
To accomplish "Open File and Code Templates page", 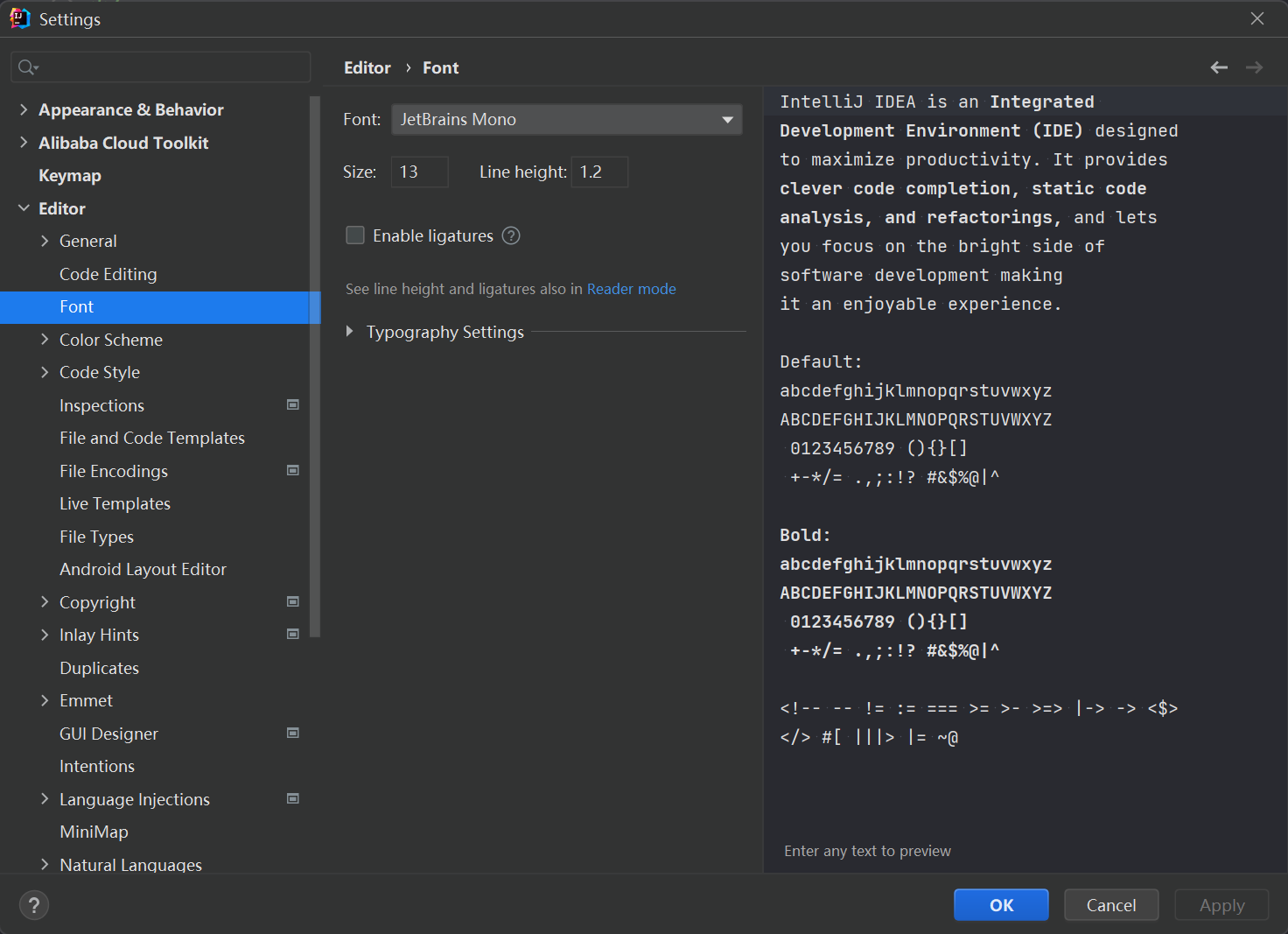I will tap(152, 438).
